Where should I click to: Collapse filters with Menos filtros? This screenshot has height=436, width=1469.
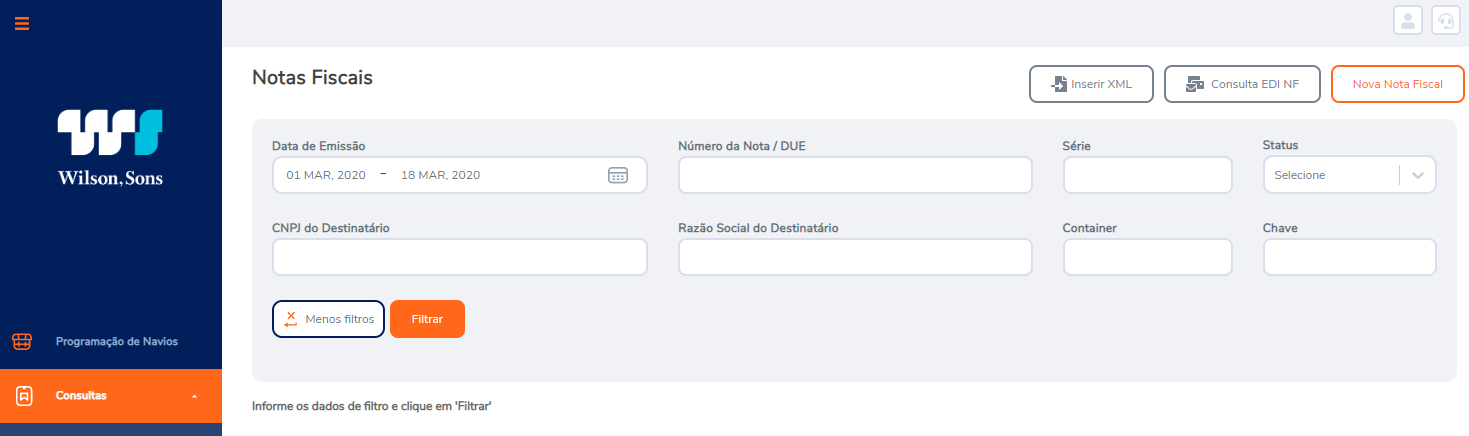point(328,319)
